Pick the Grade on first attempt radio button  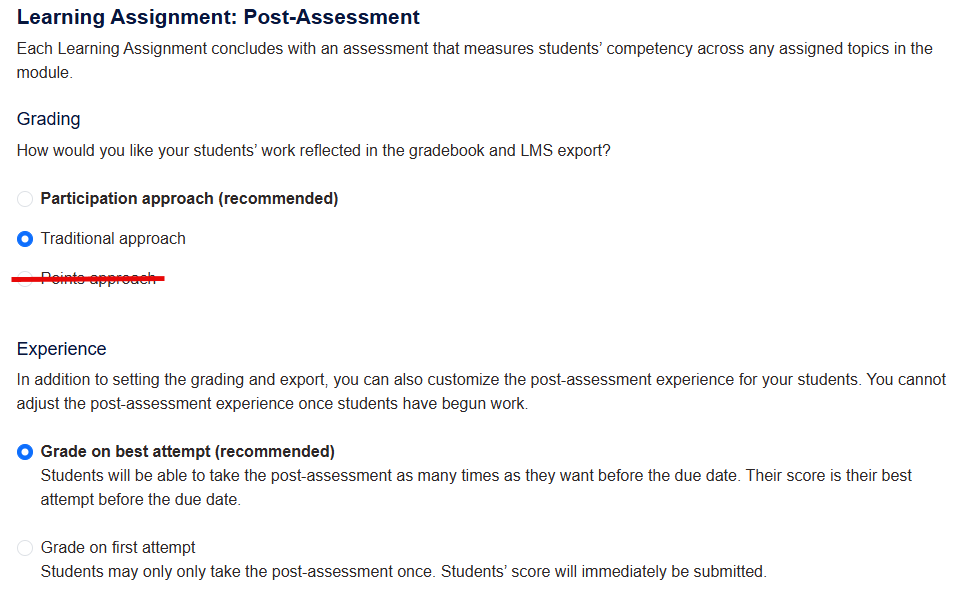tap(25, 548)
